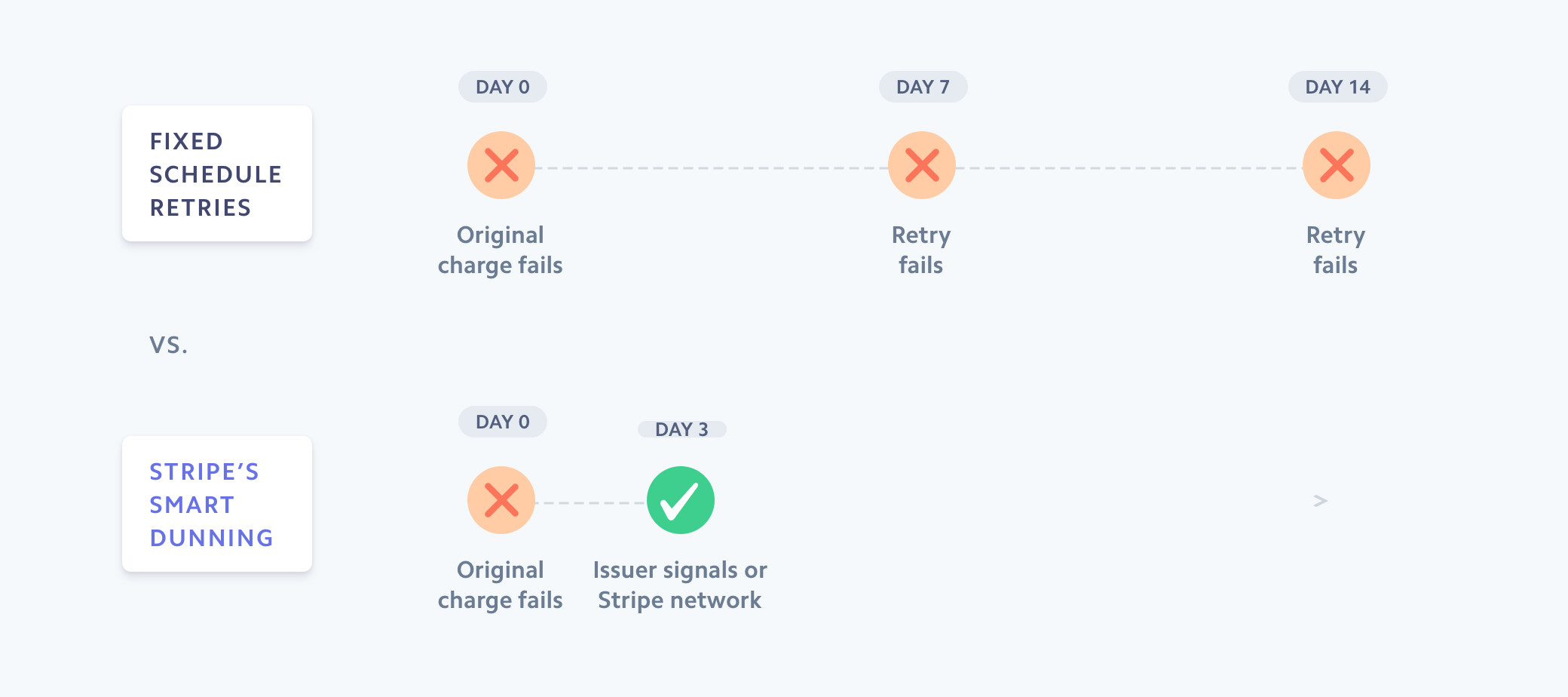Click 'Original charge fails' label in fixed schedule row
The height and width of the screenshot is (697, 1568).
pos(501,250)
